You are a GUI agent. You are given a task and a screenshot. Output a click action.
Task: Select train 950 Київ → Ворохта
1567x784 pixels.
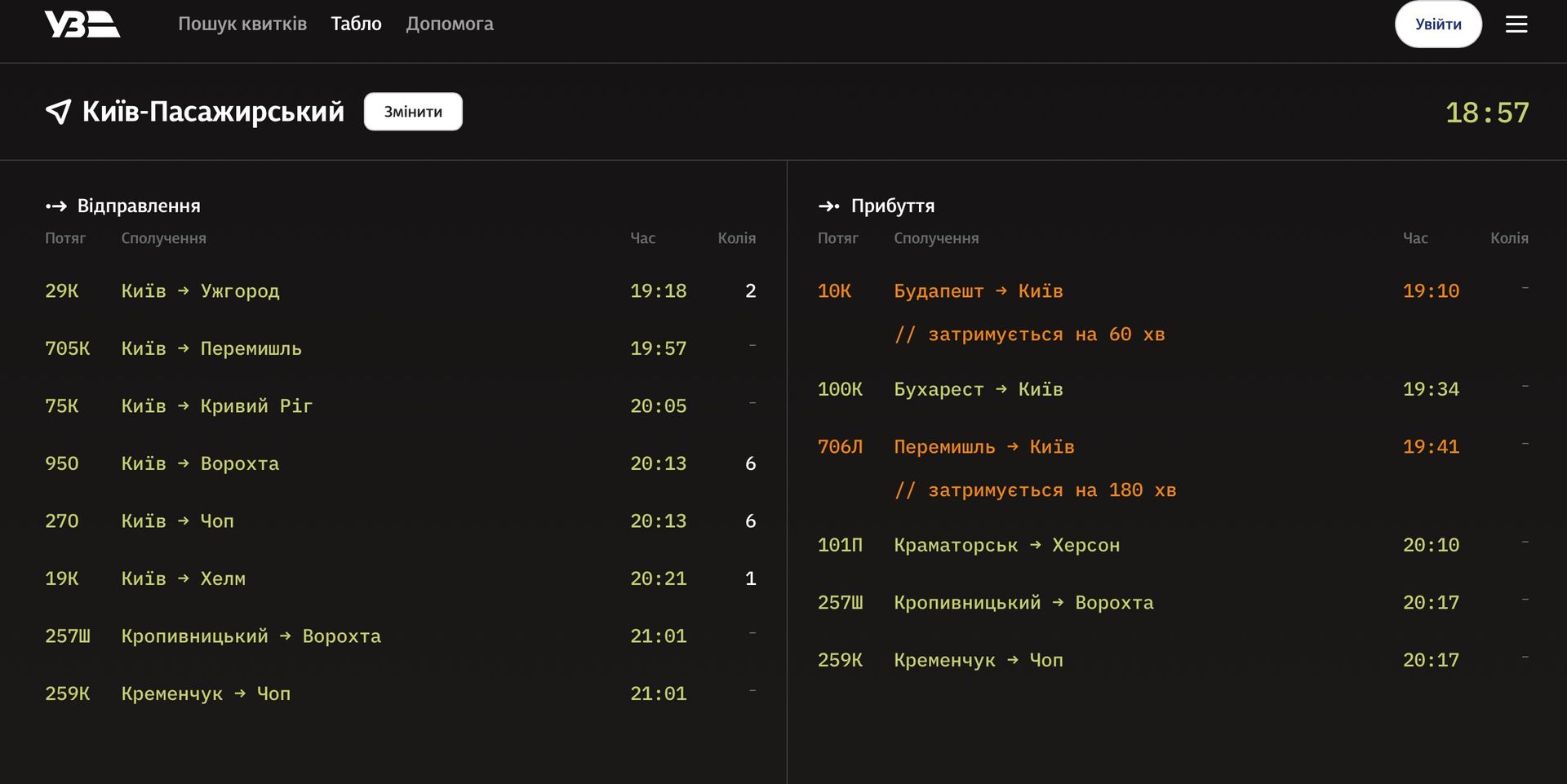coord(200,464)
